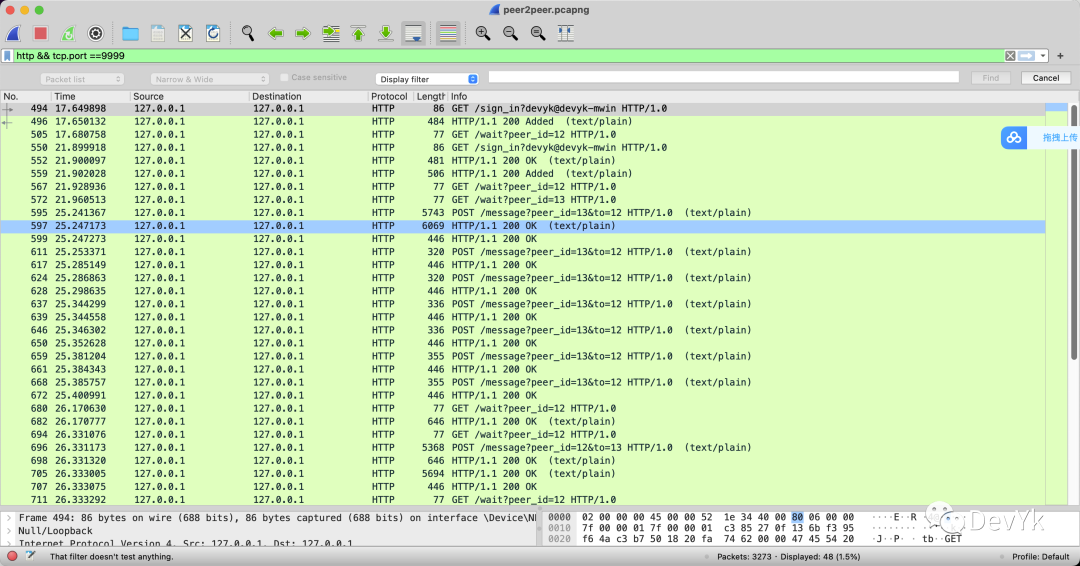This screenshot has width=1080, height=566.
Task: Click the resize columns icon
Action: [565, 33]
